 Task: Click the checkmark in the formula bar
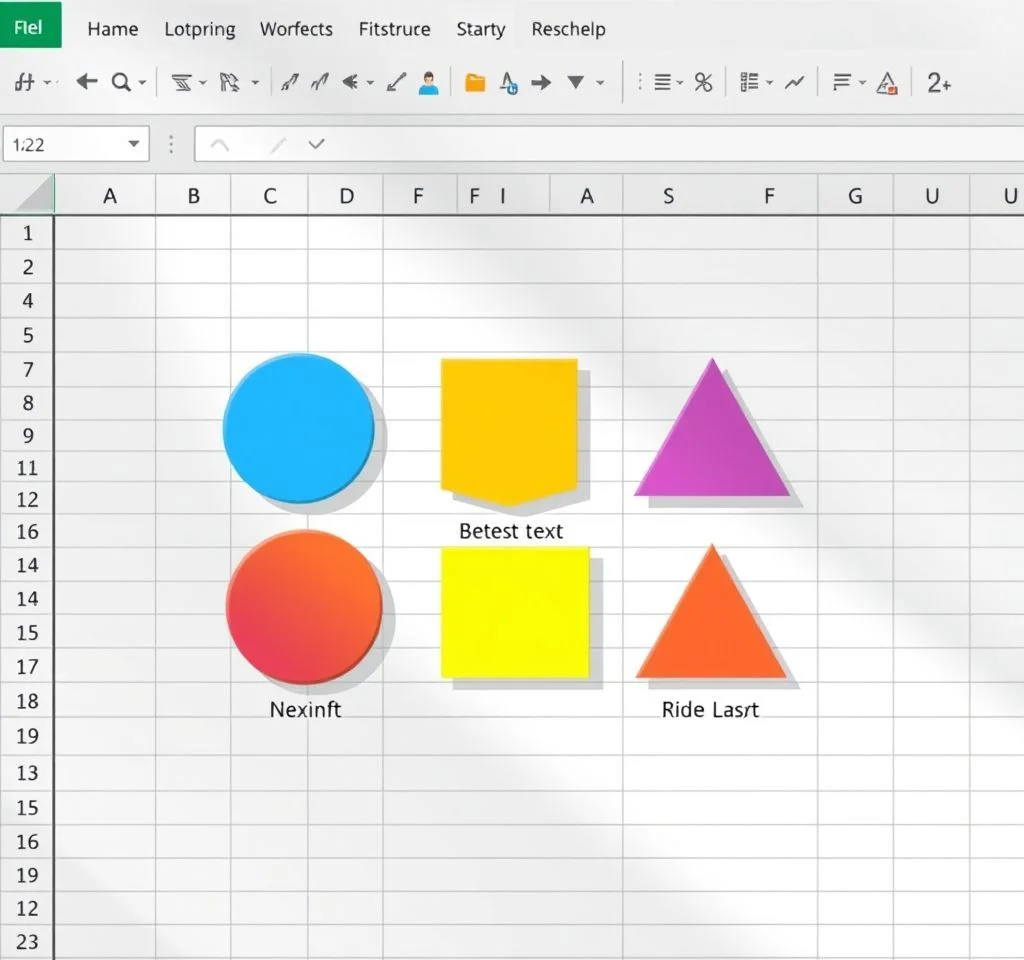(x=317, y=144)
